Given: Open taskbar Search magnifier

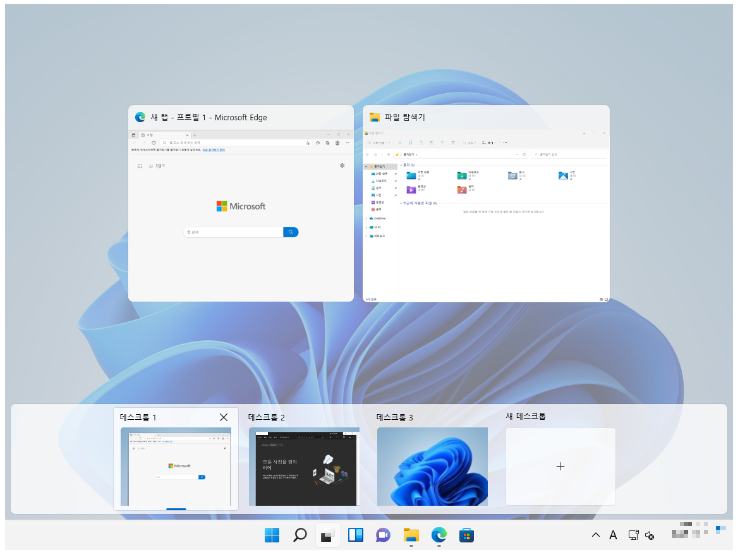Looking at the screenshot, I should (x=300, y=535).
